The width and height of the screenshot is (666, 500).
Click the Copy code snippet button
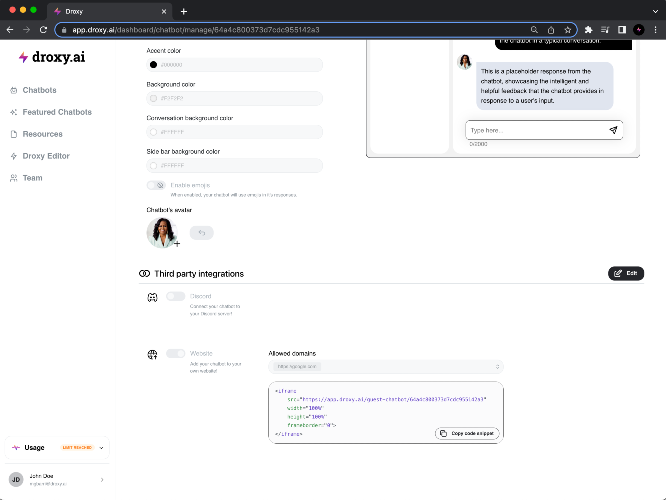pyautogui.click(x=467, y=433)
